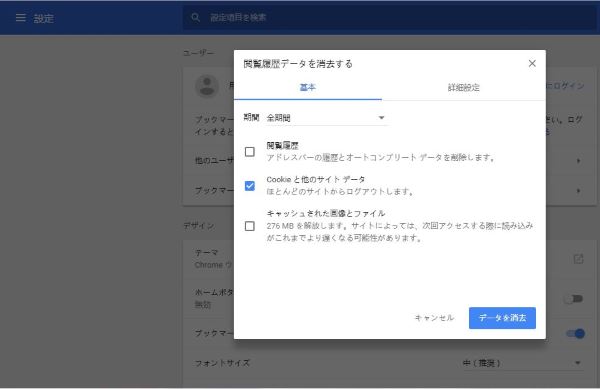This screenshot has width=600, height=389.
Task: Check キャッシュされた画像とファイル checkbox
Action: point(249,226)
